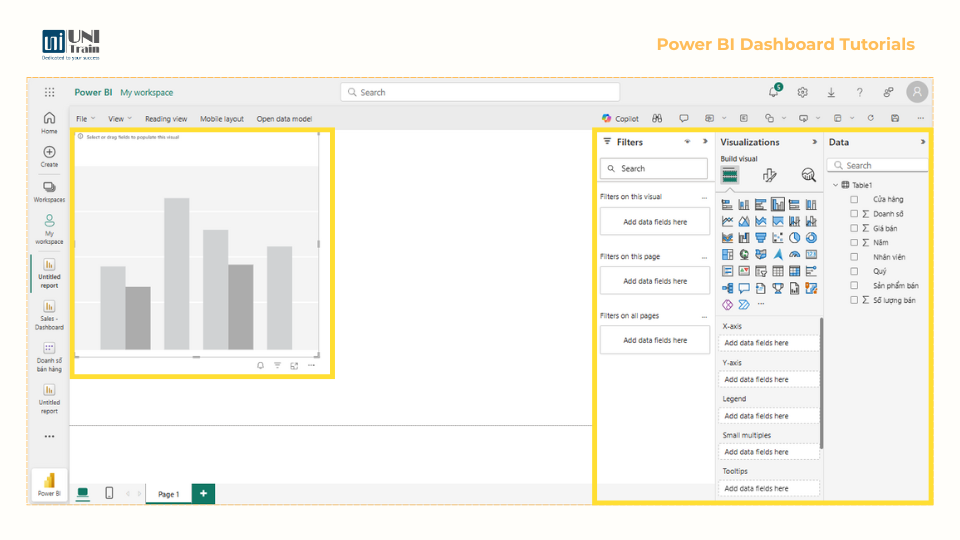Select the scatter chart visualization

coord(778,238)
